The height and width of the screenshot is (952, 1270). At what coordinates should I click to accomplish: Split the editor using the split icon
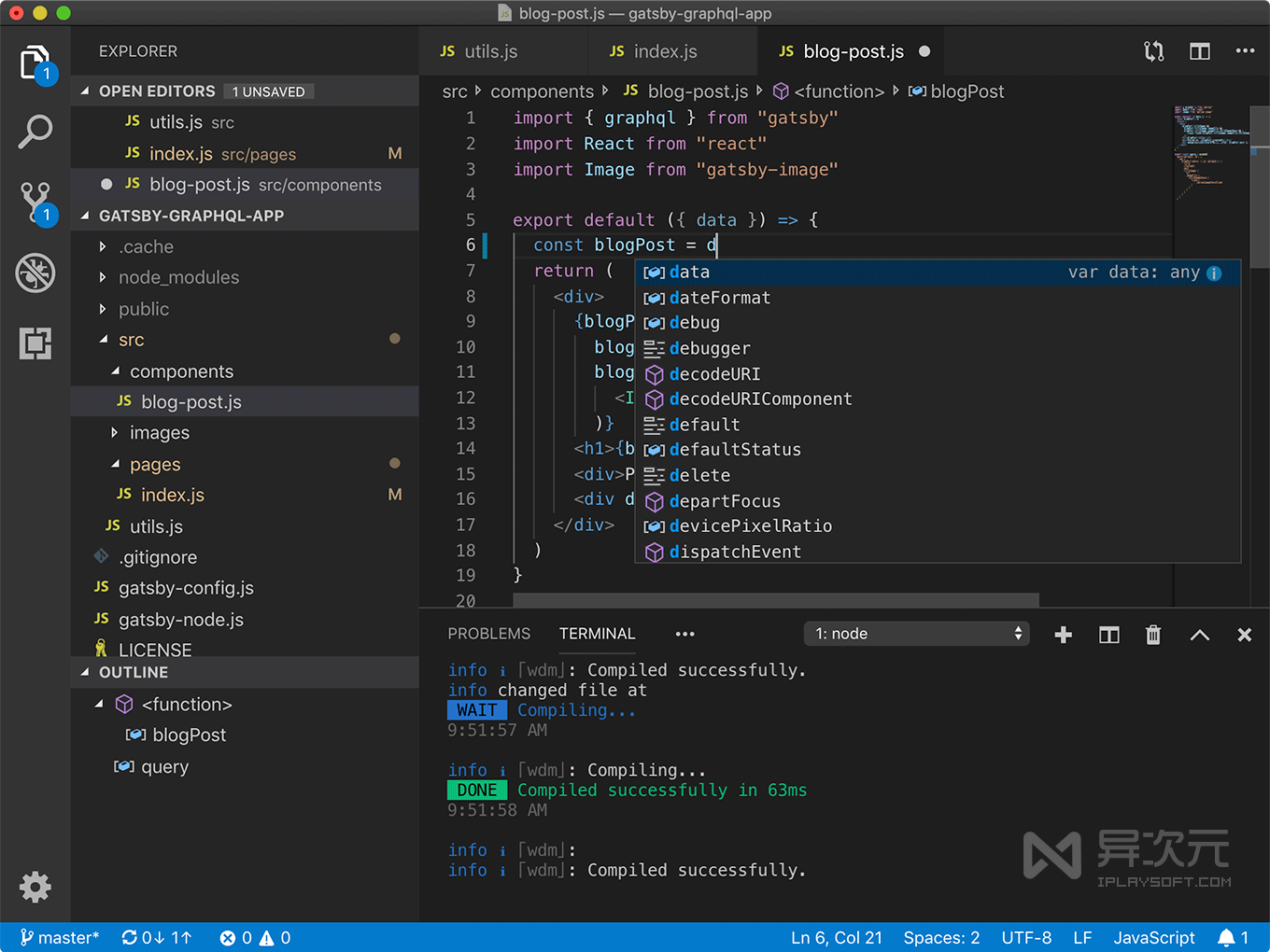(1200, 51)
